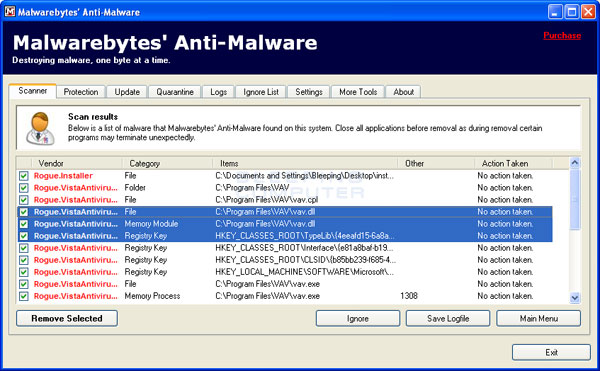Select the 1308 process ID value

click(409, 296)
